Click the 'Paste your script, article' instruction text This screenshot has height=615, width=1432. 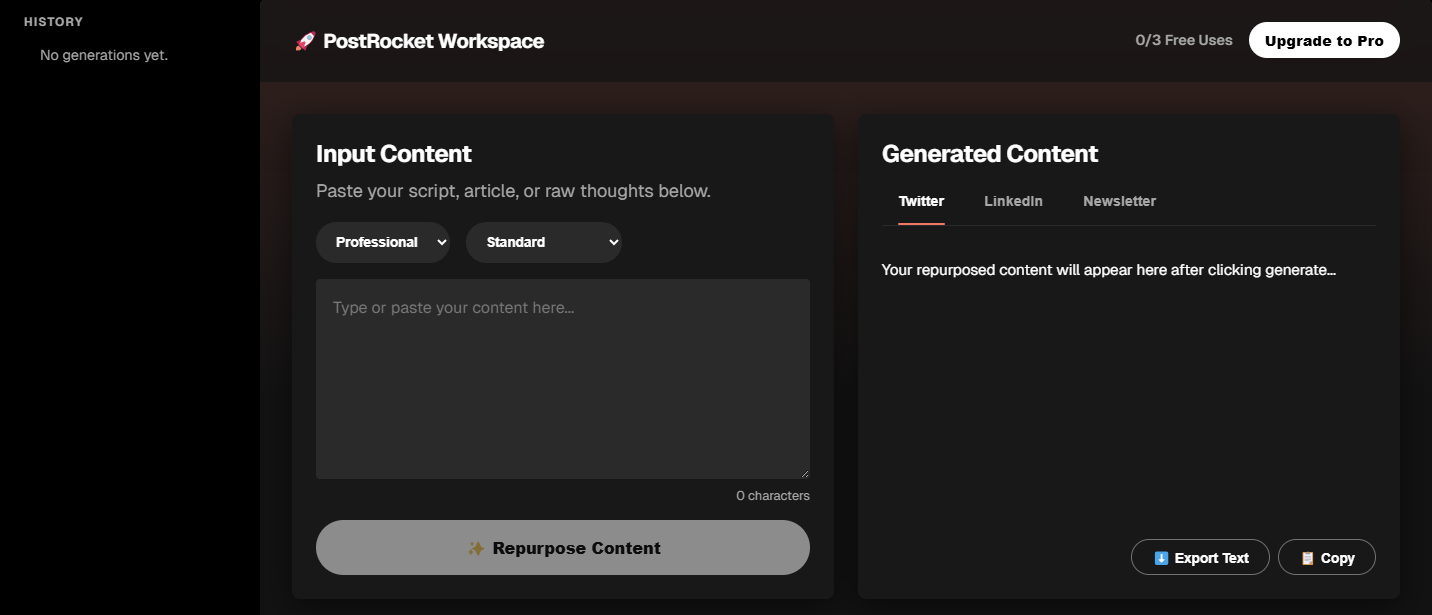pyautogui.click(x=513, y=191)
